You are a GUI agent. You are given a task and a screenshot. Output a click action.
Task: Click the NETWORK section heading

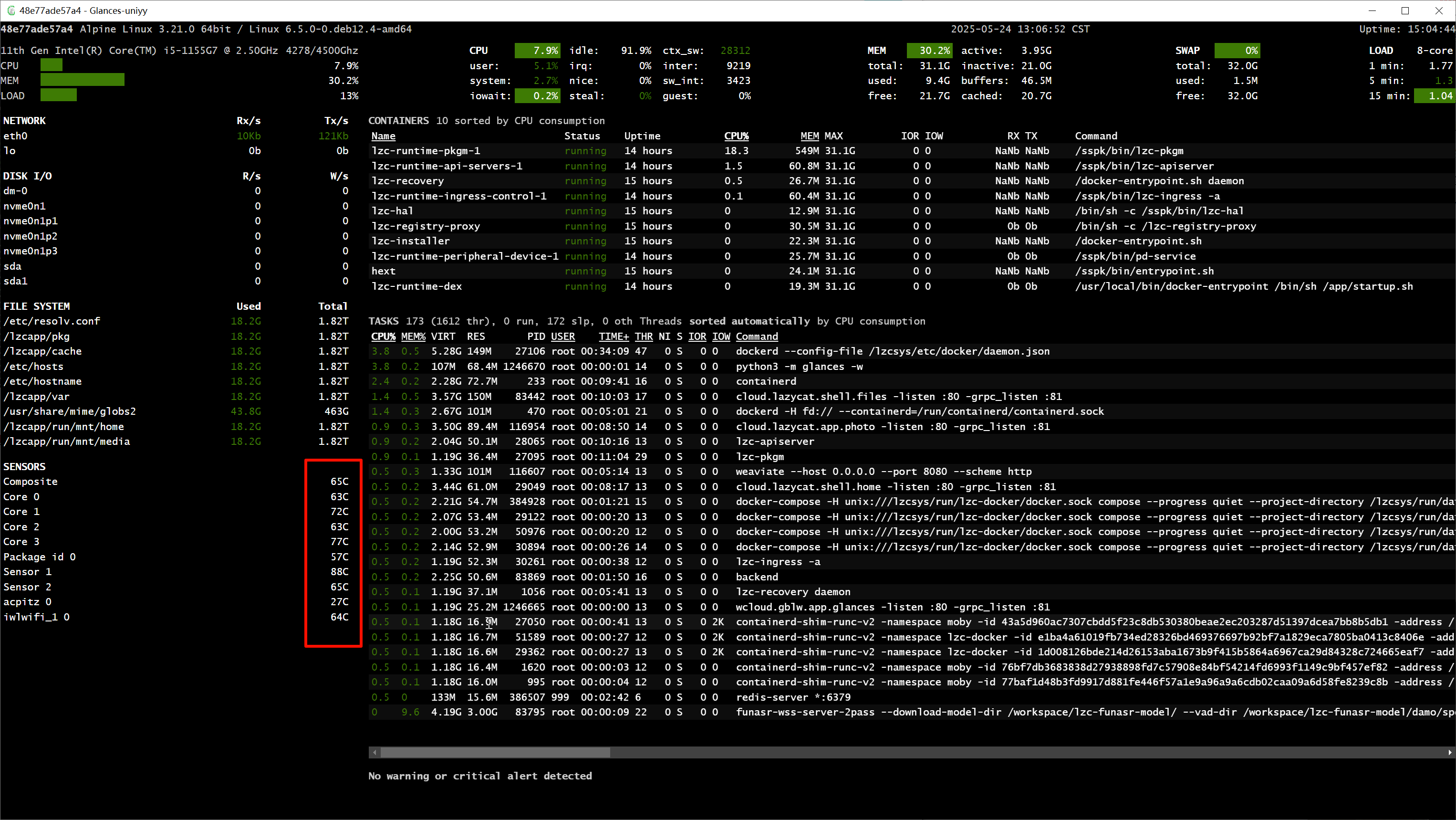coord(24,120)
